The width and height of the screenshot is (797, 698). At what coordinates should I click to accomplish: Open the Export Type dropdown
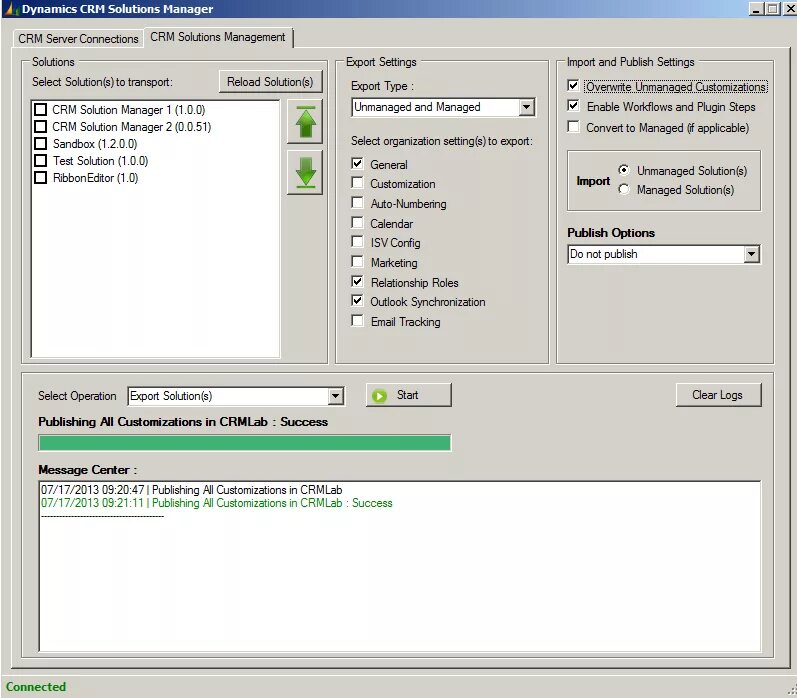527,107
